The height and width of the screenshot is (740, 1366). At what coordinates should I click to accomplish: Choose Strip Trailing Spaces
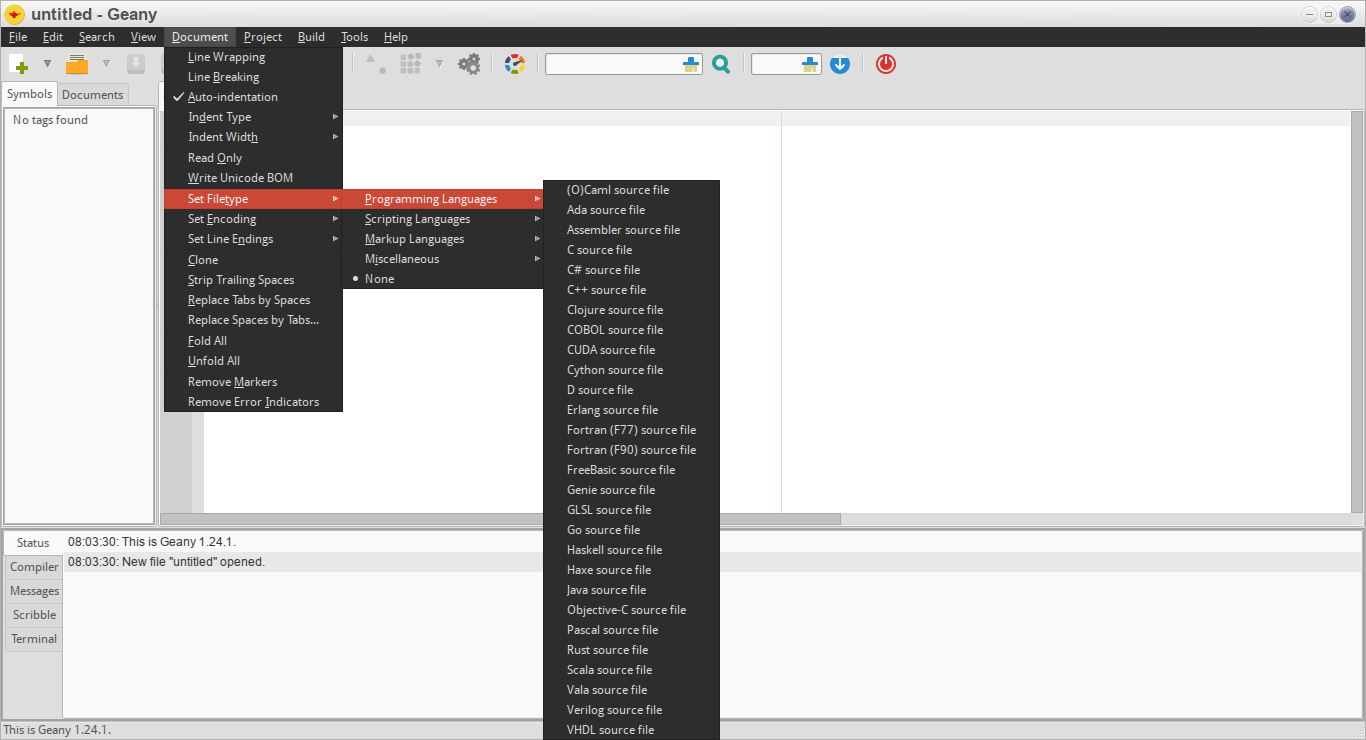click(254, 280)
